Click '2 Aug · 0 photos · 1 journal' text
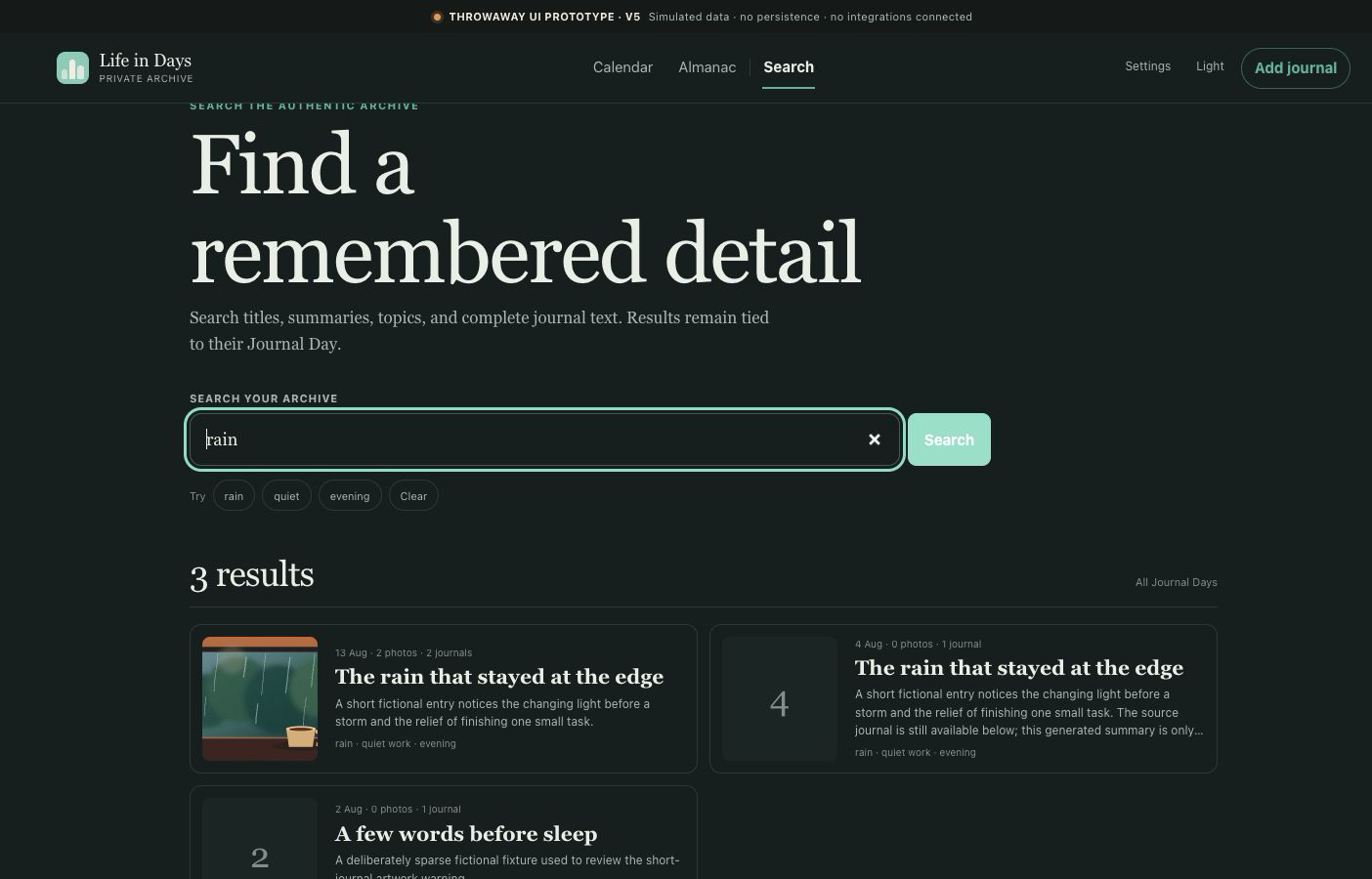The width and height of the screenshot is (1372, 879). tap(398, 809)
